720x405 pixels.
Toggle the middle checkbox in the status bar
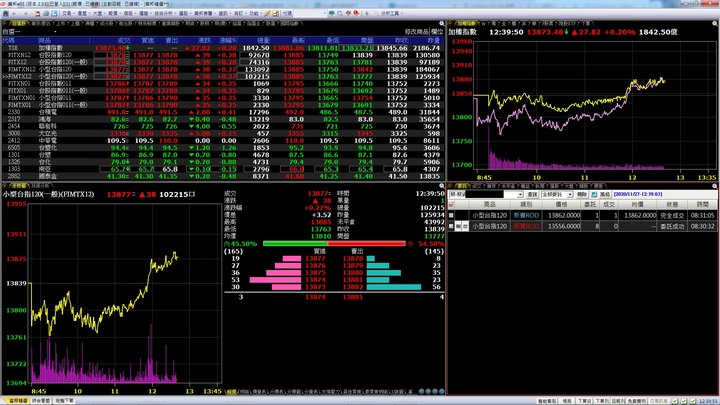click(x=684, y=401)
